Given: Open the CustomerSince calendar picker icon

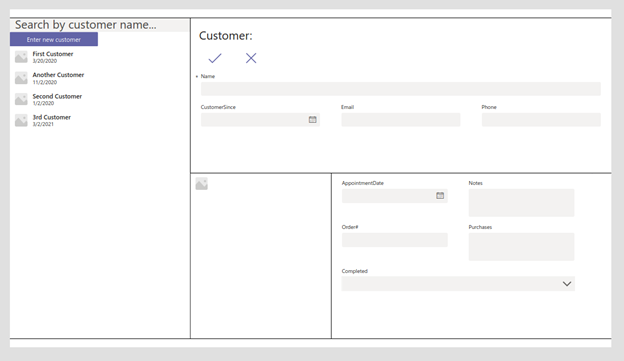Looking at the screenshot, I should click(x=313, y=119).
